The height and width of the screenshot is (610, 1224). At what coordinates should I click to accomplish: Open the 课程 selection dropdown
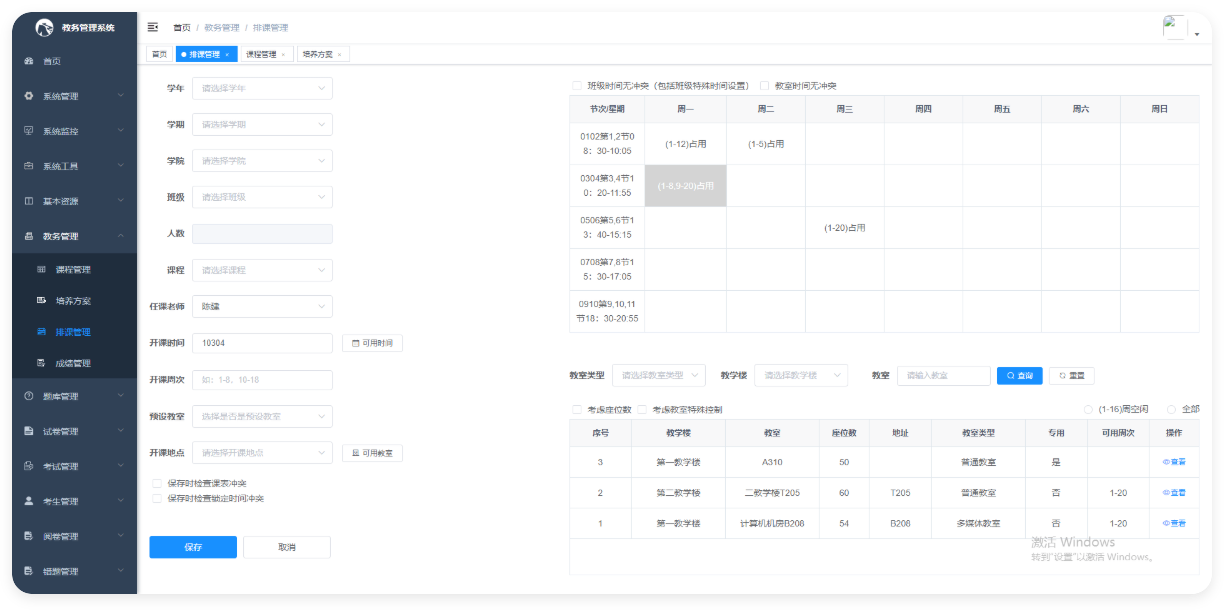click(262, 270)
